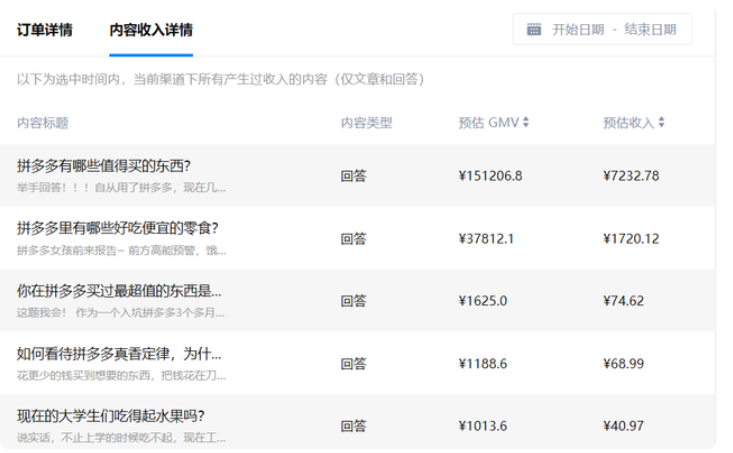Click 回答 type in 大学生们吃得起水果 row
The height and width of the screenshot is (453, 733).
pyautogui.click(x=353, y=426)
